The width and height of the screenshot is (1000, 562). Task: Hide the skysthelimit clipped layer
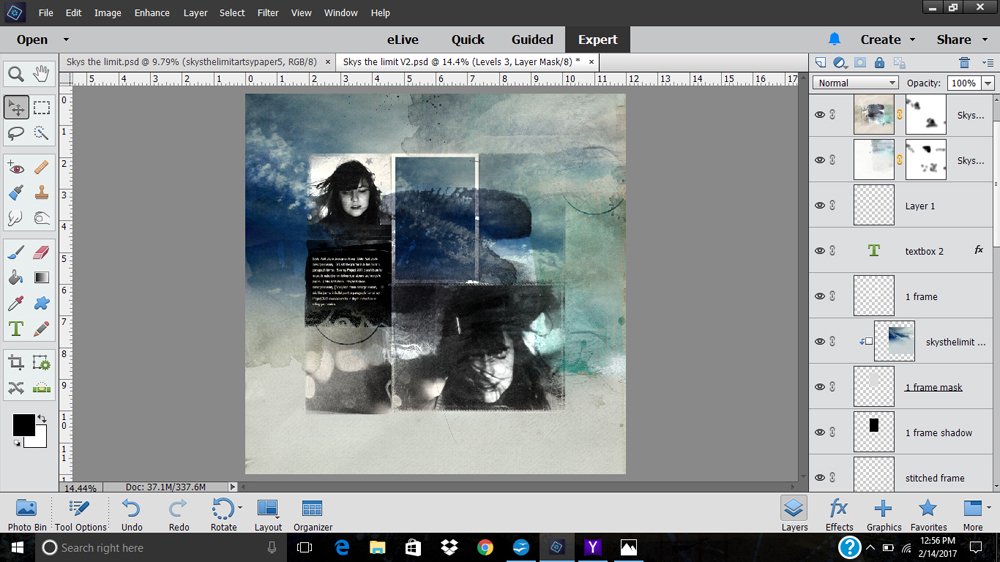(x=820, y=341)
